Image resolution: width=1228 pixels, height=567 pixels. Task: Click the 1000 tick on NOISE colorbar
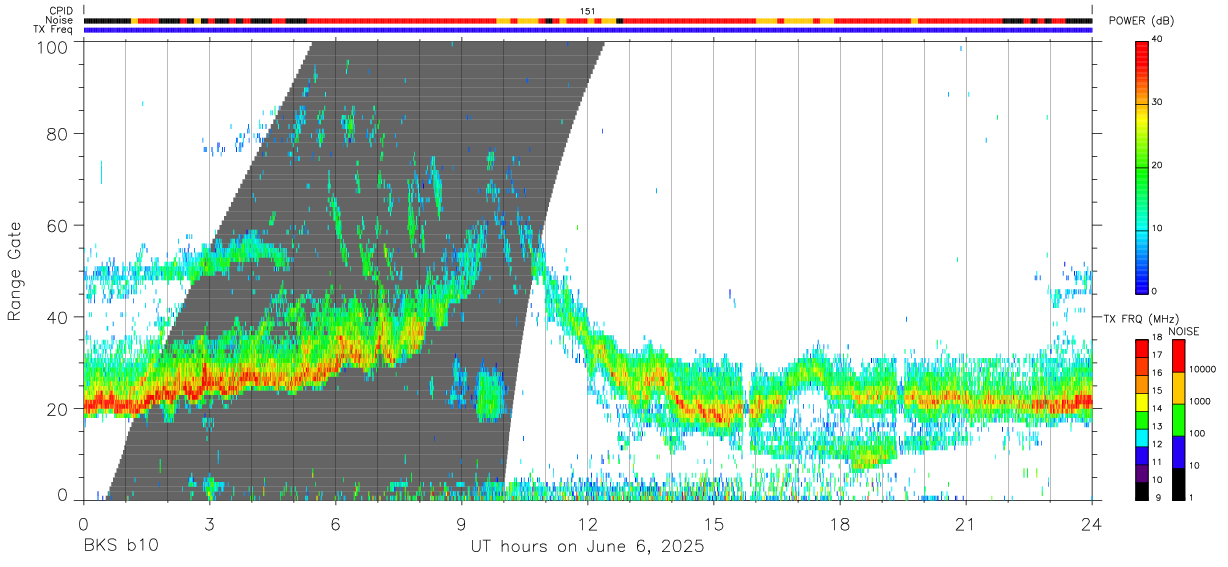pyautogui.click(x=1199, y=401)
